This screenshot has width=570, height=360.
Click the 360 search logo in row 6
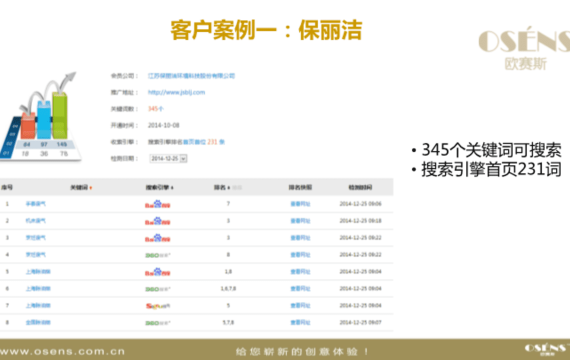tap(158, 289)
